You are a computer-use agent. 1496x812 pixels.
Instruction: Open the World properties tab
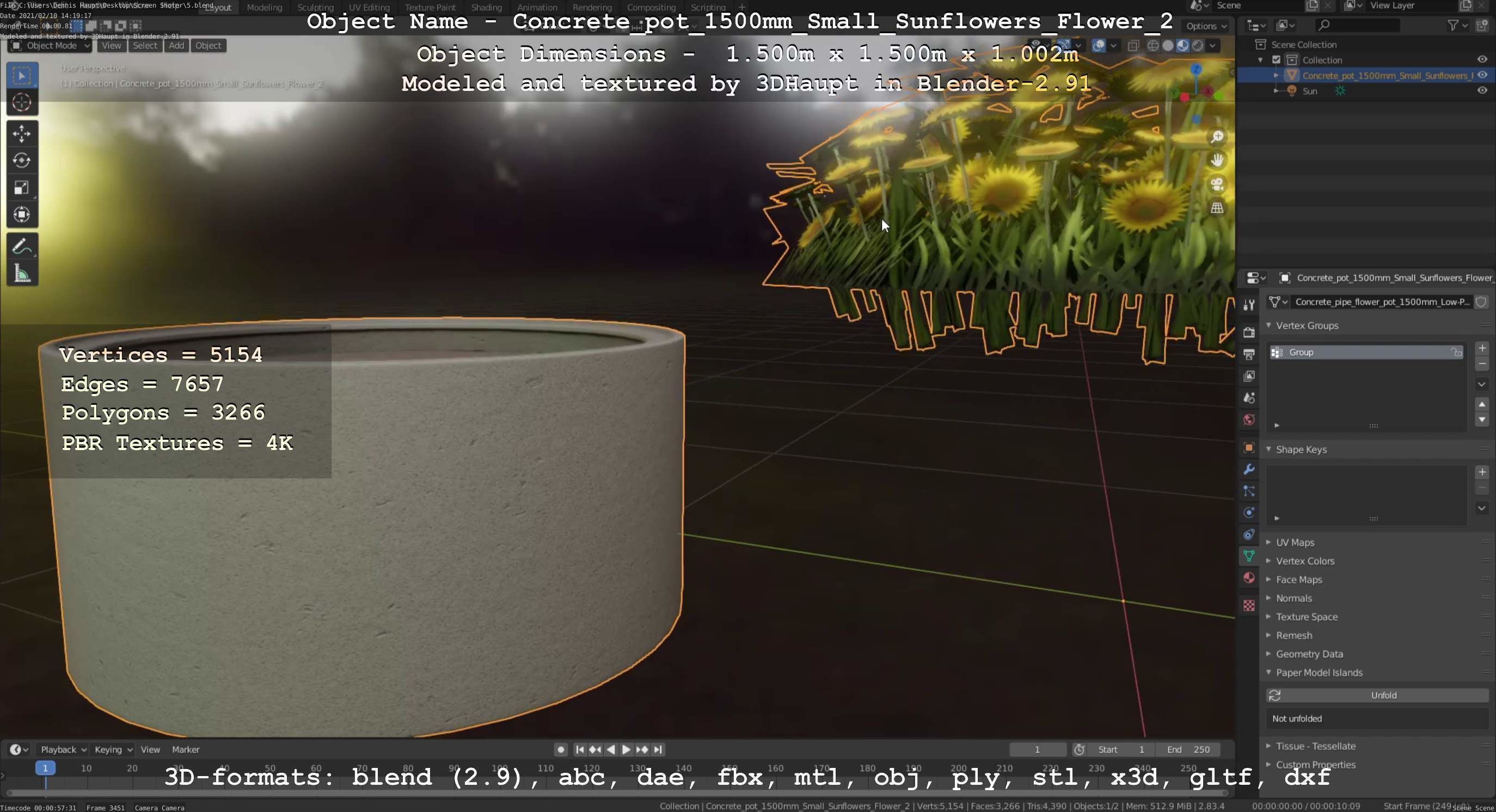[1249, 420]
